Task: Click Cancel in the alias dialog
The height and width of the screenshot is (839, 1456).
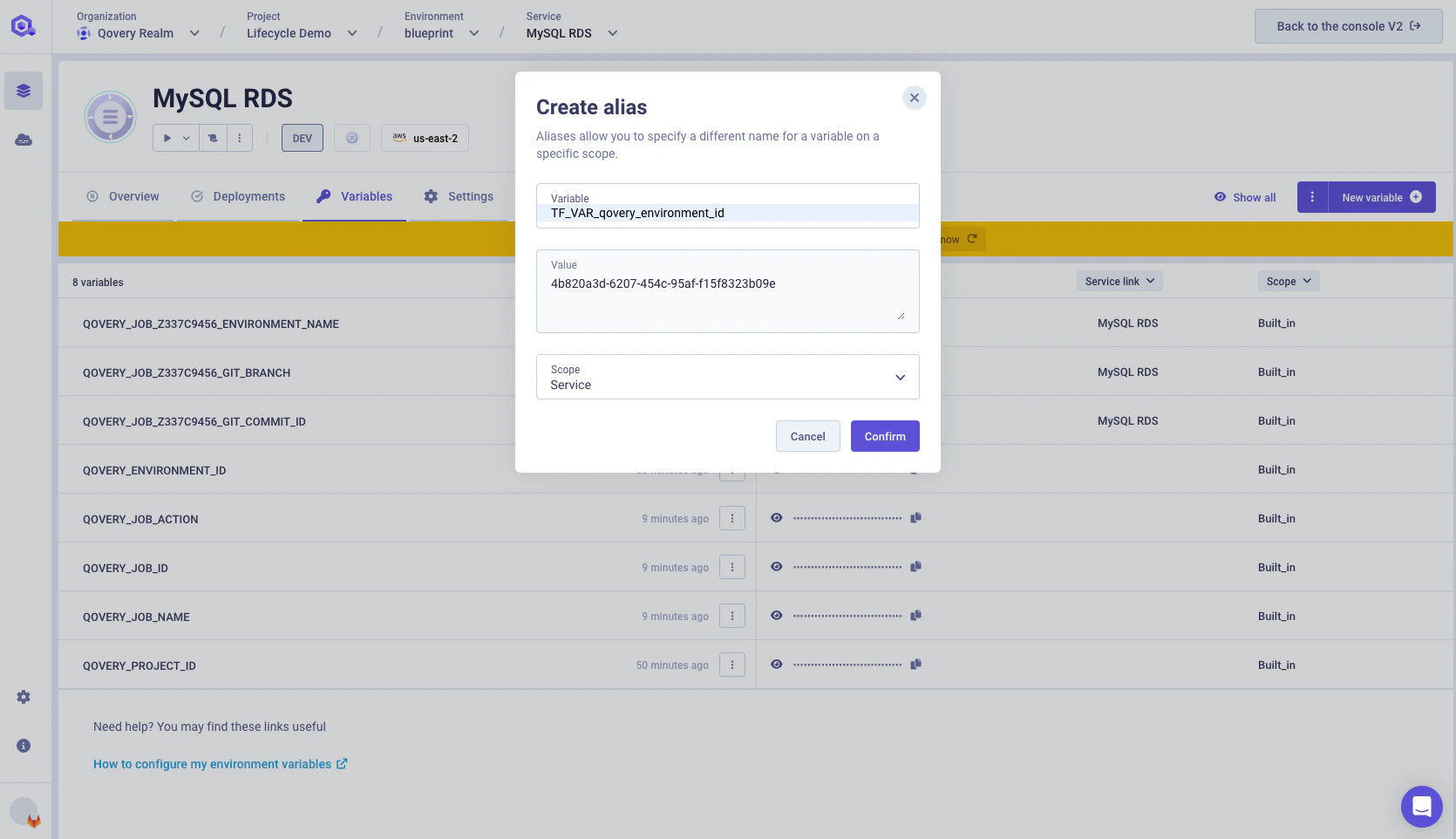Action: [807, 436]
